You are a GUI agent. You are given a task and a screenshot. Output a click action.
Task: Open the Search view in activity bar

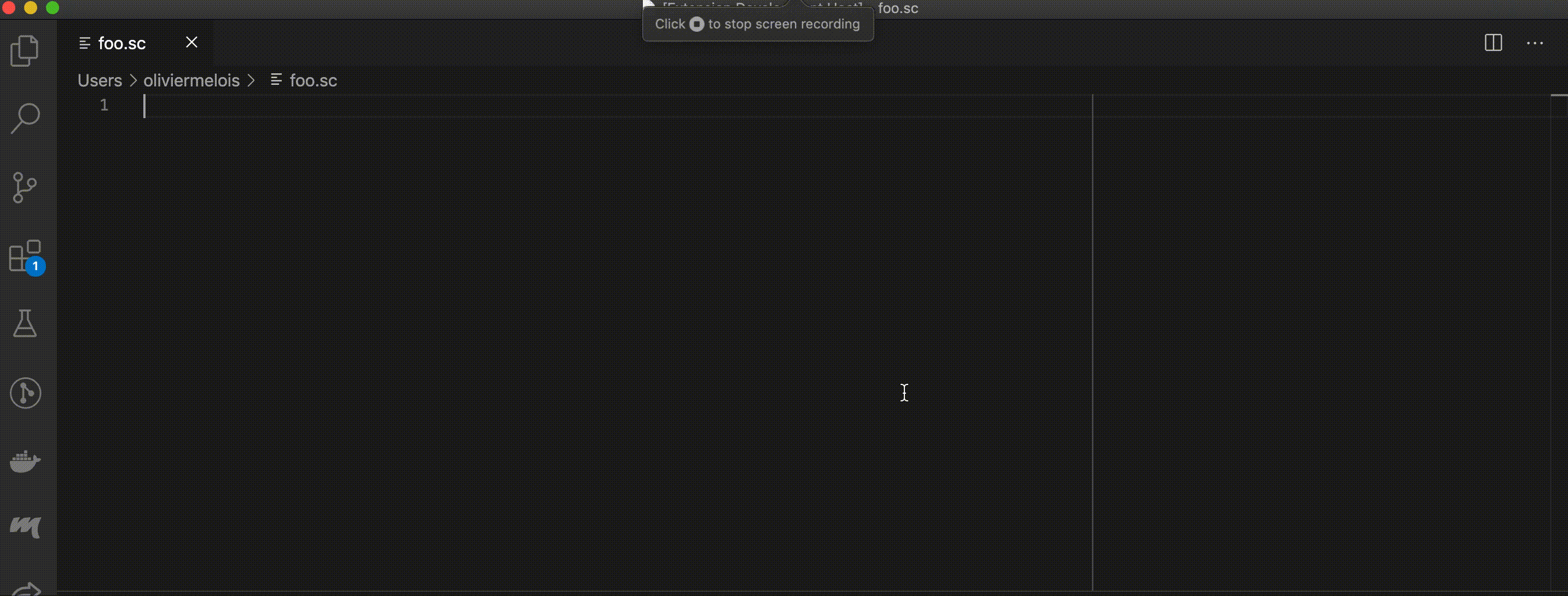pos(25,118)
